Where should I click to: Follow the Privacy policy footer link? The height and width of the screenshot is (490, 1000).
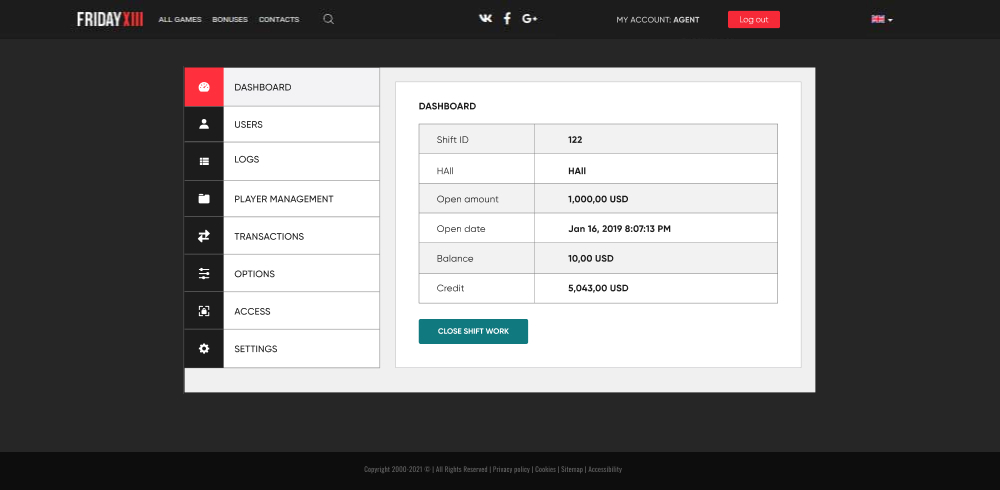point(512,469)
